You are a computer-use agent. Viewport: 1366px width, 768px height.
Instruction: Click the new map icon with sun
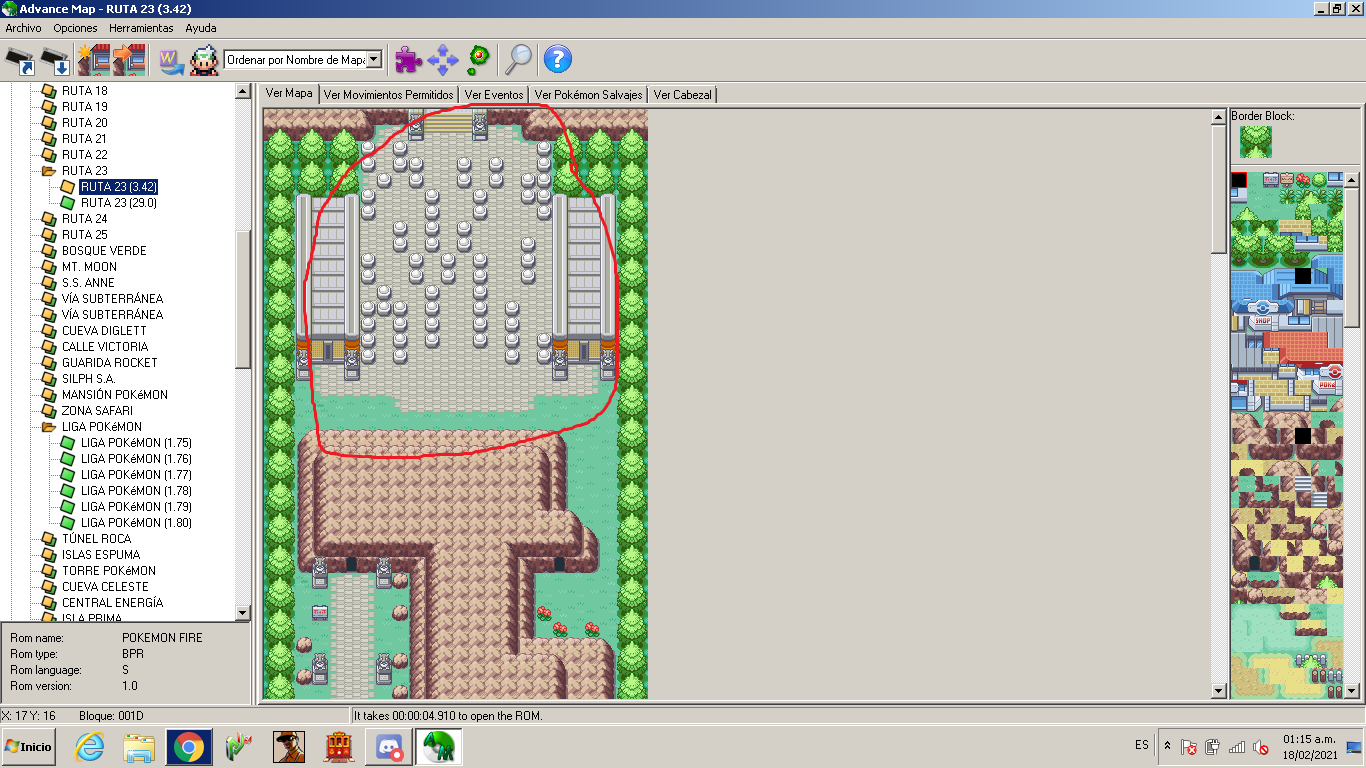[93, 60]
